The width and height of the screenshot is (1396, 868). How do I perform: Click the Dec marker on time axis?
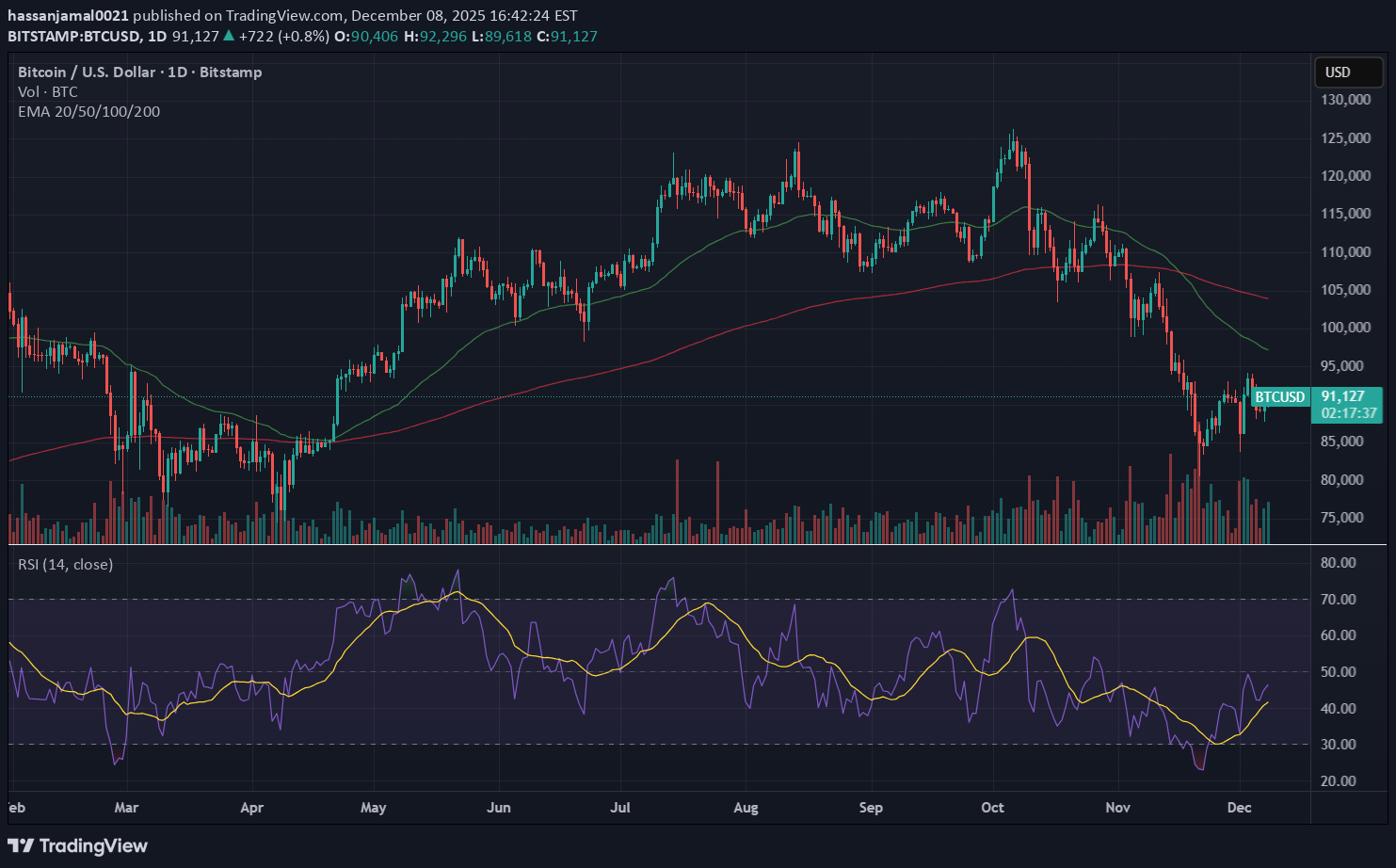[1240, 808]
